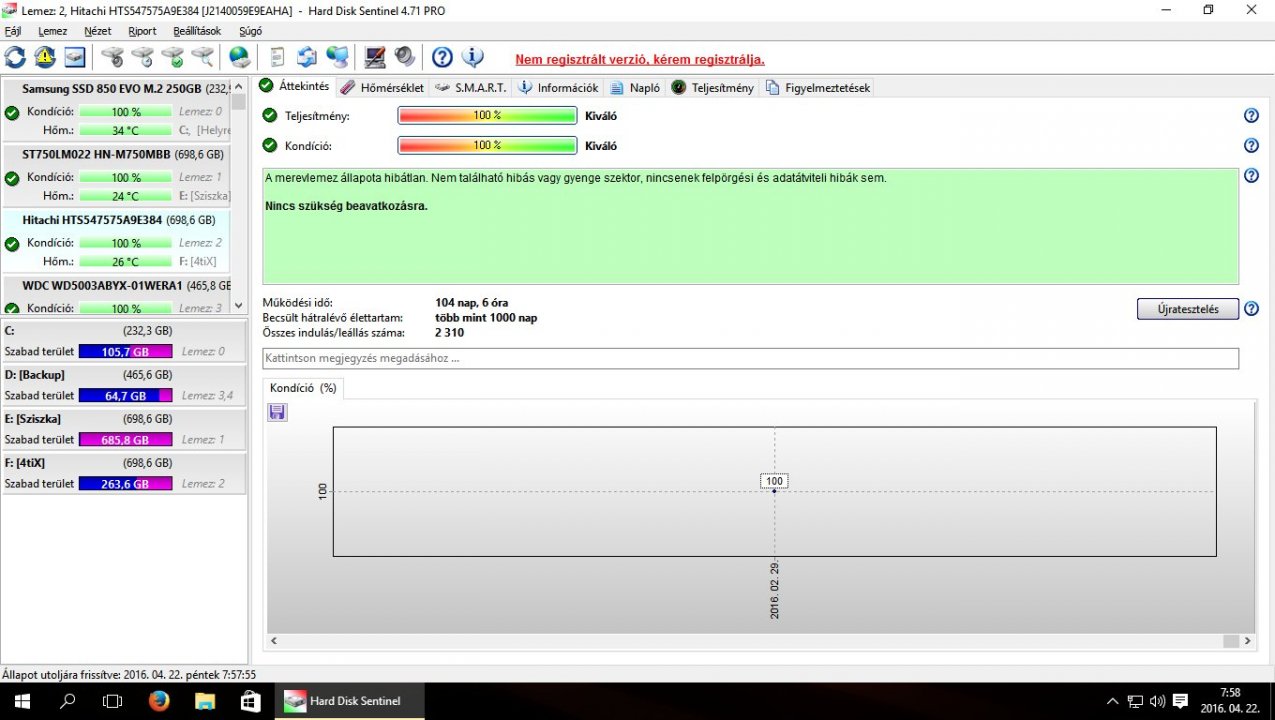The width and height of the screenshot is (1275, 720).
Task: Open the text report document icon
Action: point(277,57)
